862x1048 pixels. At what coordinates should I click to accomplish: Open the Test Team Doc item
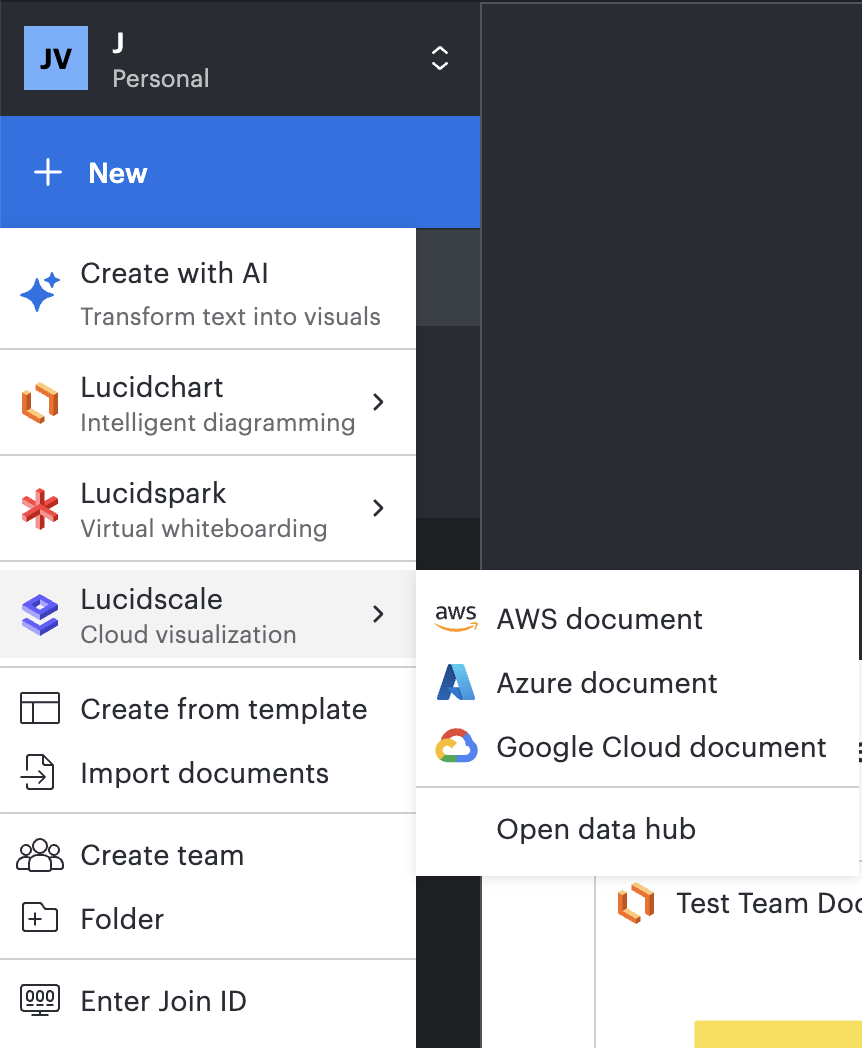(768, 904)
